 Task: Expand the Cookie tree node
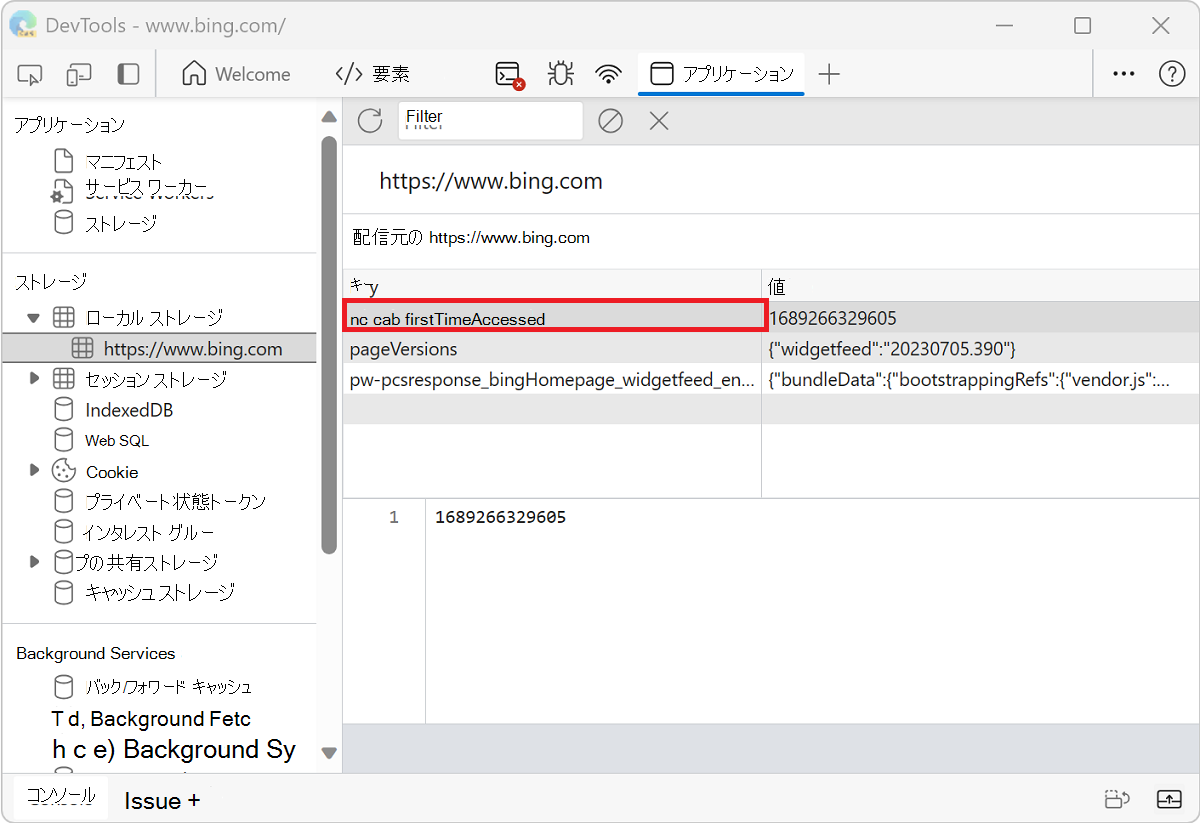[36, 470]
